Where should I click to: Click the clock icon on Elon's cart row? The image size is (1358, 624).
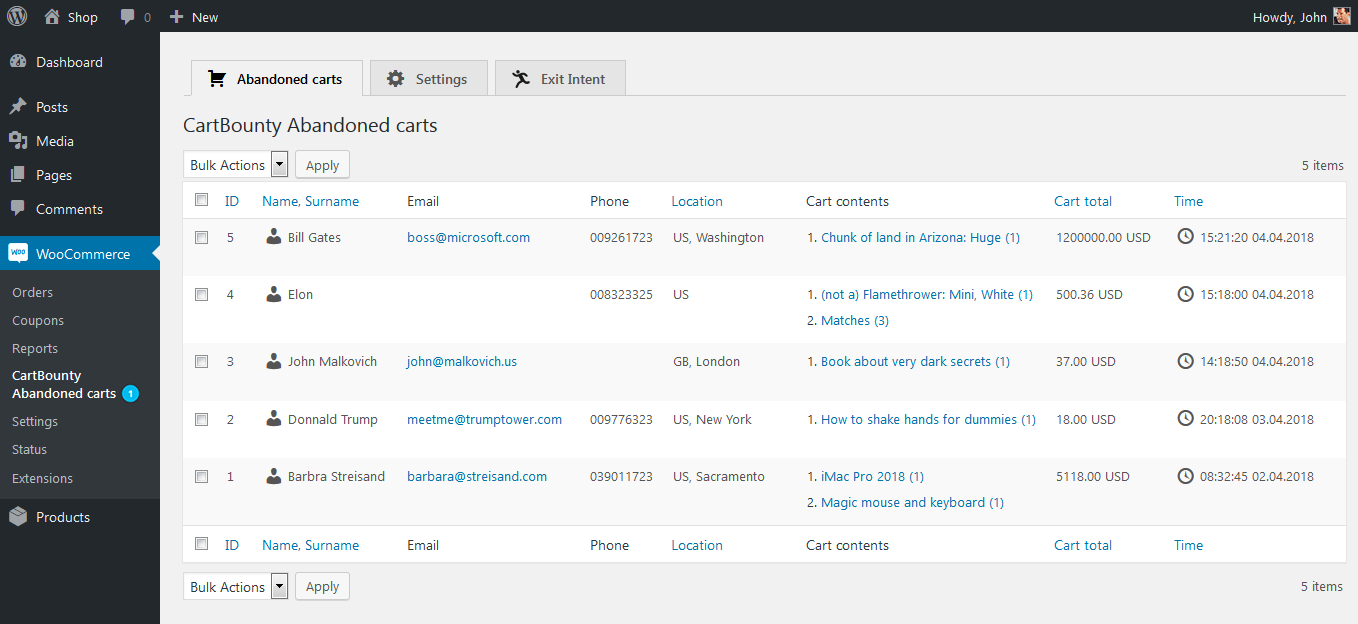(1186, 294)
